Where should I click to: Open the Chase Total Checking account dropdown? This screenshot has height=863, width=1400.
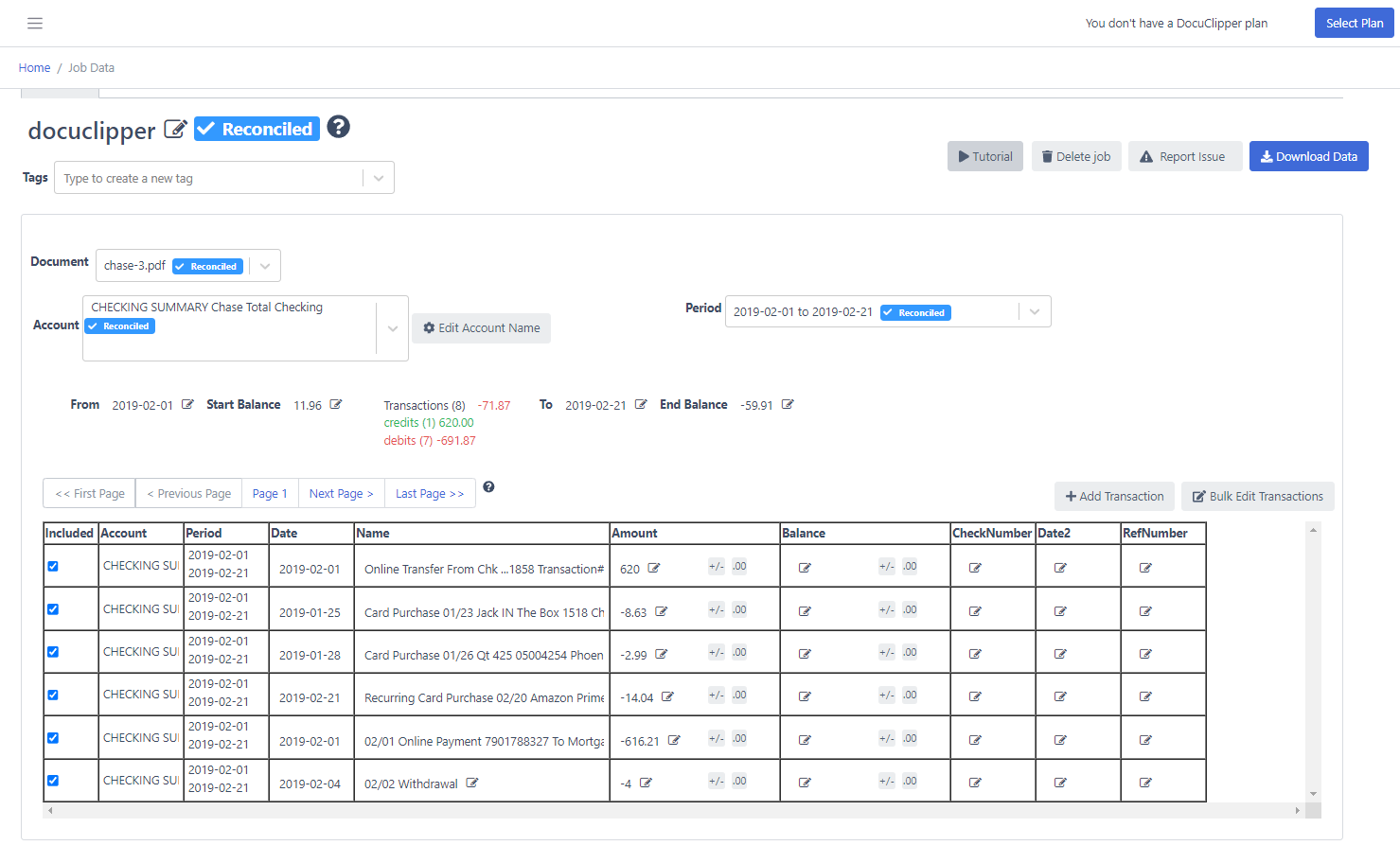(x=392, y=327)
